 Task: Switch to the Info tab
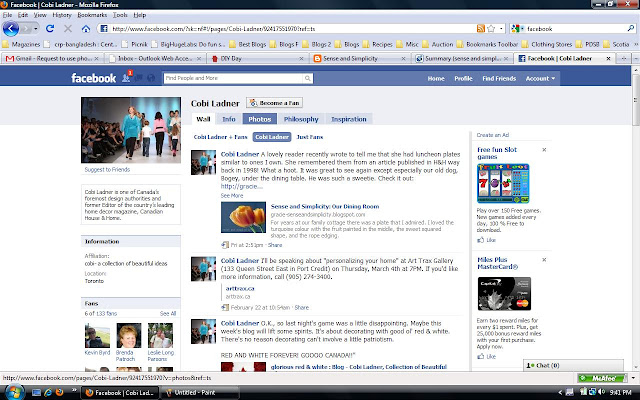coord(229,119)
